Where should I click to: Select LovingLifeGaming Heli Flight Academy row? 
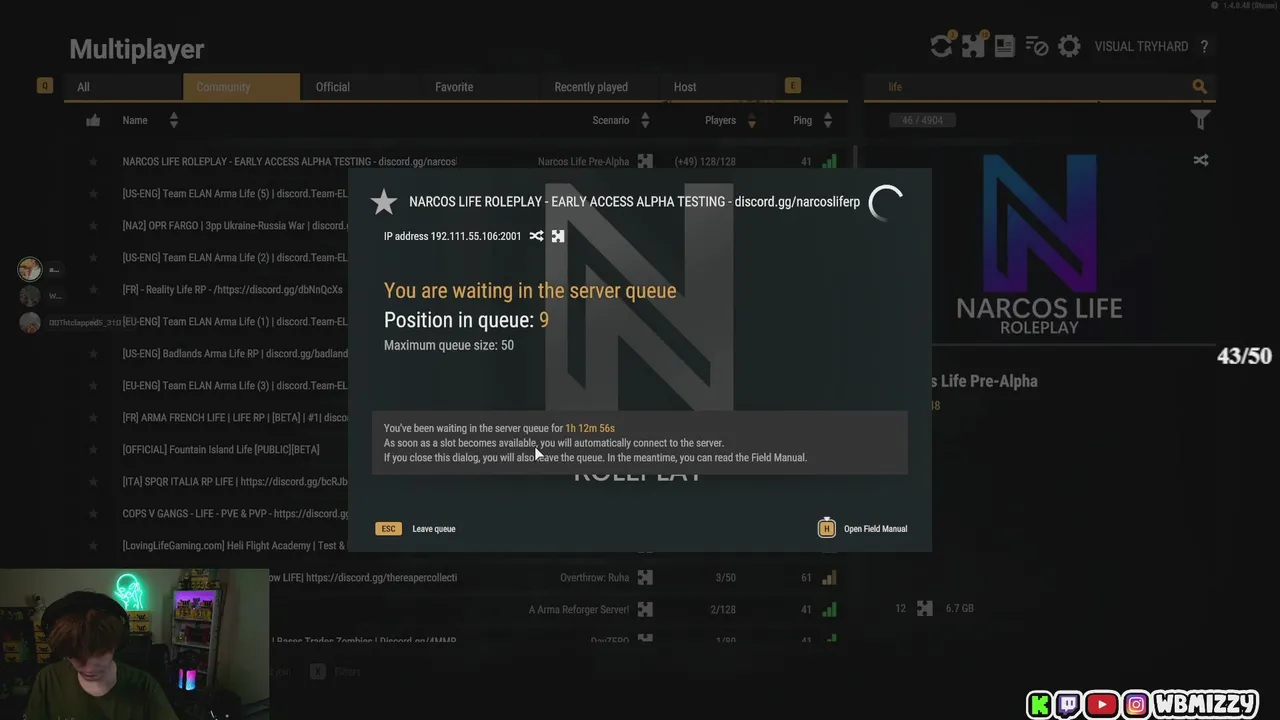coord(235,545)
